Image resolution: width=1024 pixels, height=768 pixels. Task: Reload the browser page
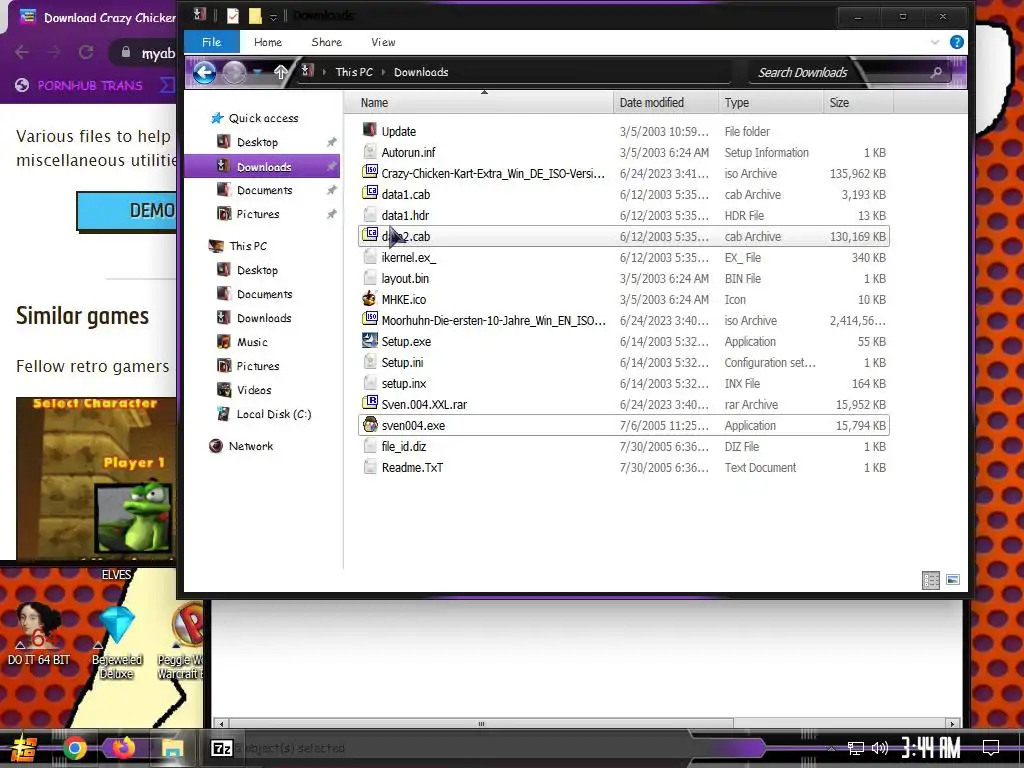pyautogui.click(x=86, y=52)
